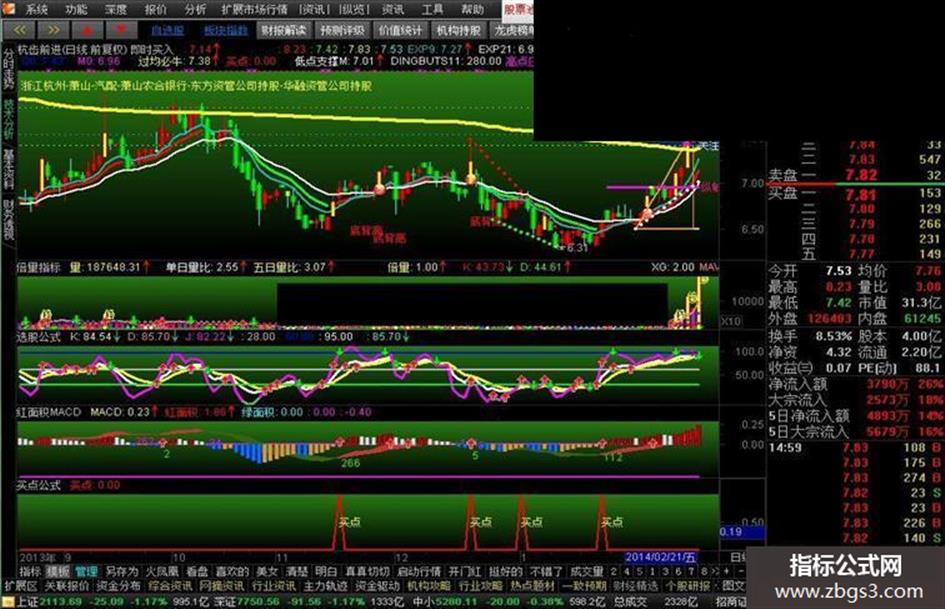Screen dimensions: 945x609
Task: Click the 卖盘 label in order book
Action: [782, 175]
